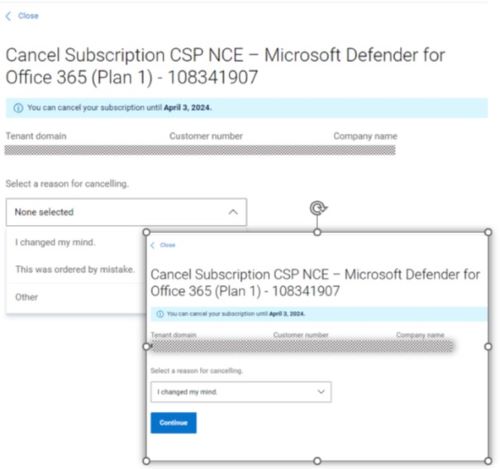The image size is (500, 469).
Task: Collapse the None selected reason dropdown
Action: click(x=126, y=212)
